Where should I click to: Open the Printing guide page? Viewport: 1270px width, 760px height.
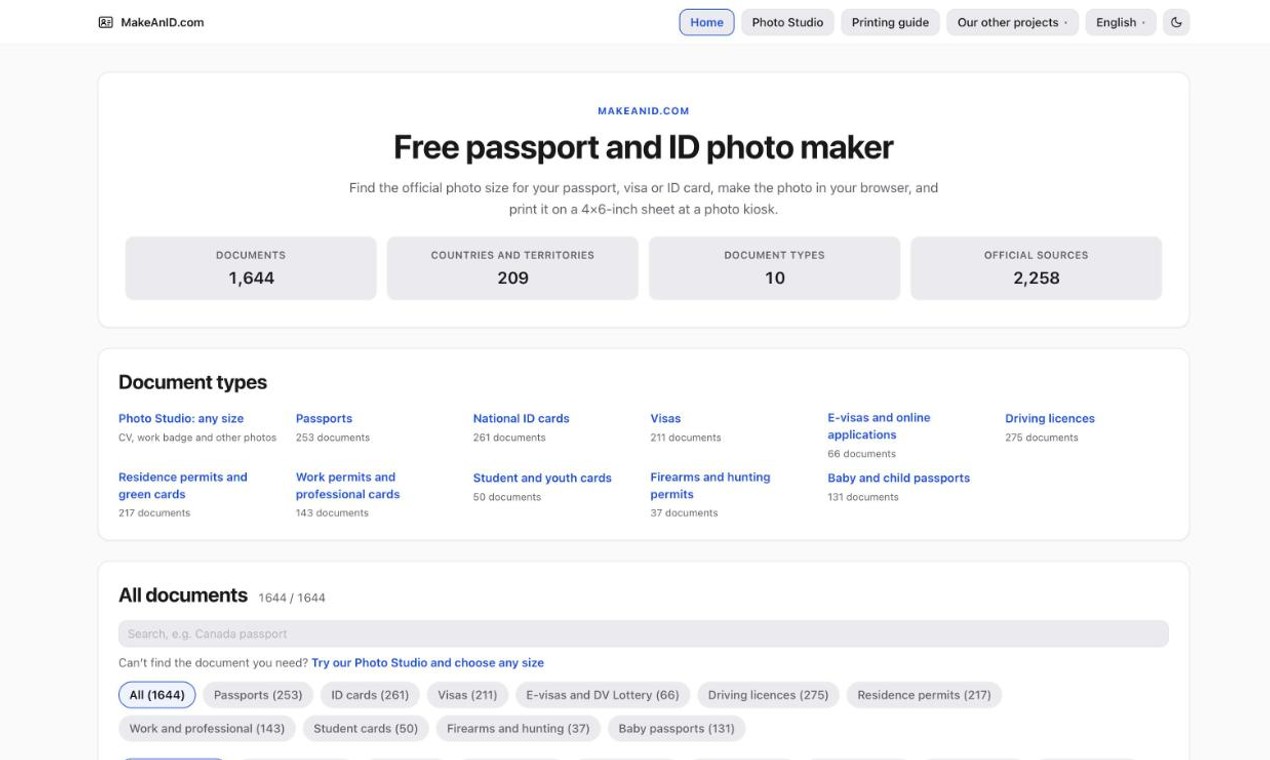pos(890,22)
